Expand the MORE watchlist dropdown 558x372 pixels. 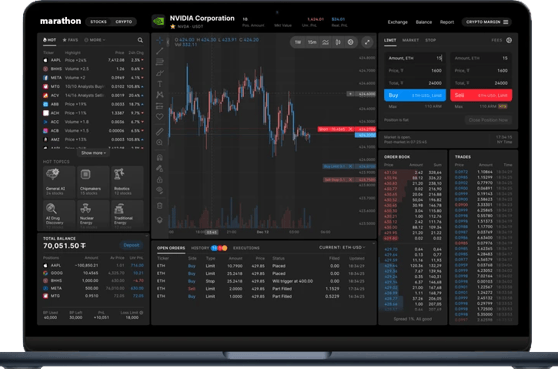coord(95,40)
